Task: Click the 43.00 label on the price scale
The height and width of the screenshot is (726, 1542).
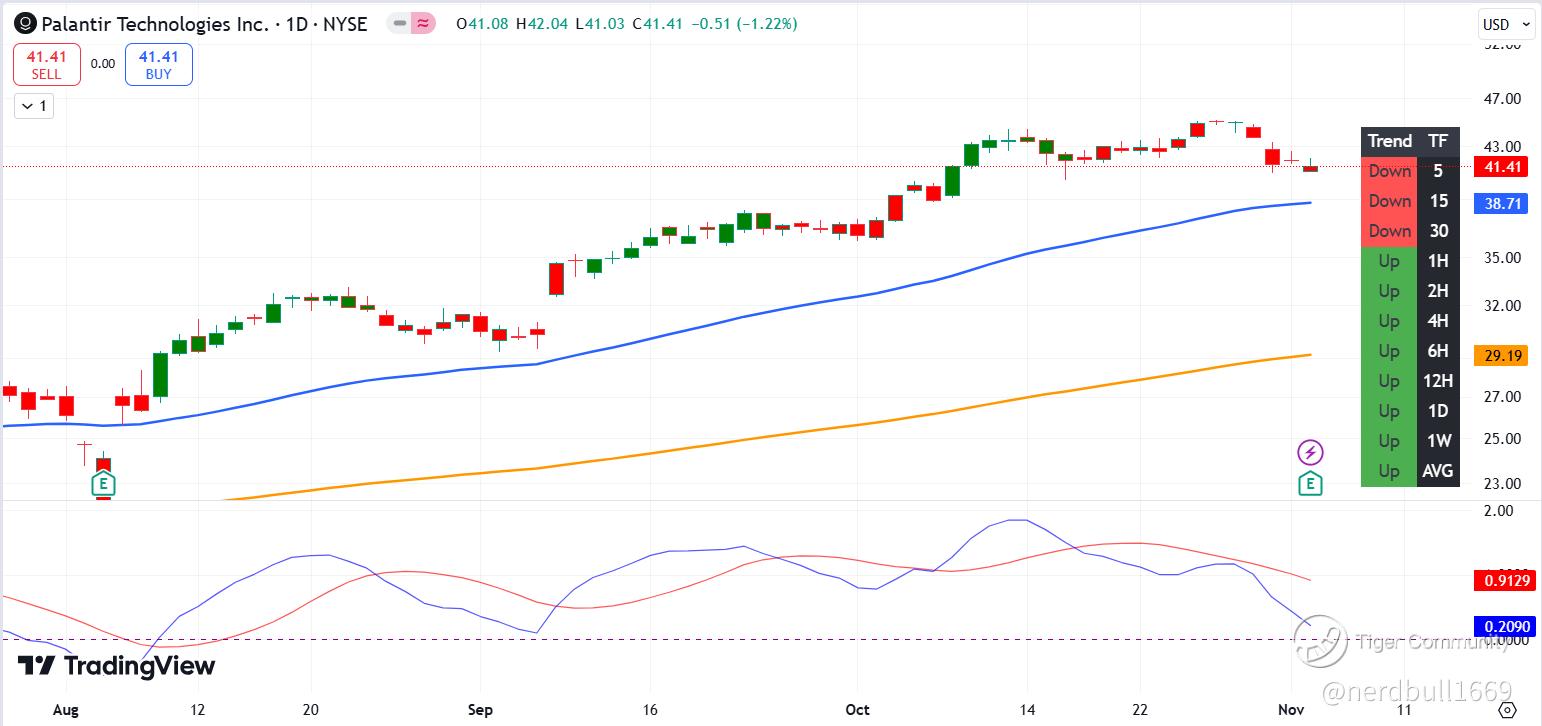Action: point(1503,147)
